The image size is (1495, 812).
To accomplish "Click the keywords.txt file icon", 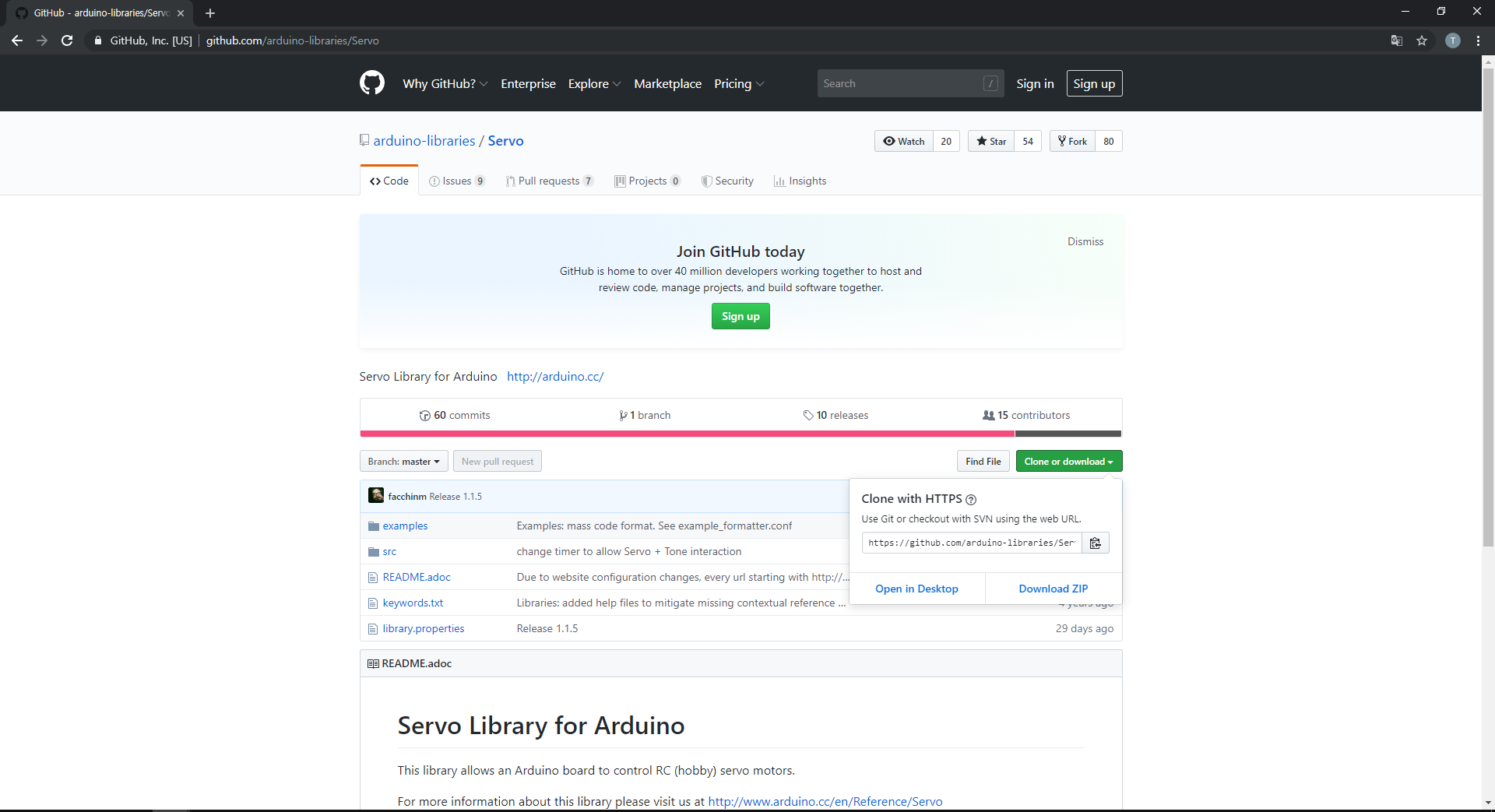I will [x=373, y=603].
